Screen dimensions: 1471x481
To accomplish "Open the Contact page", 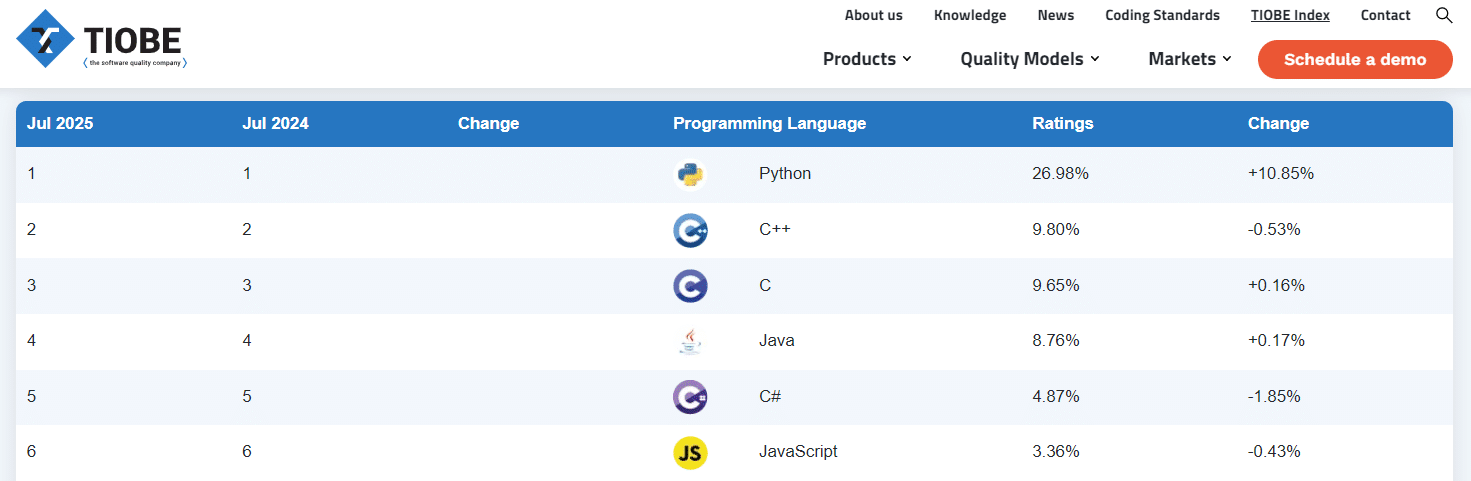I will pos(1385,15).
